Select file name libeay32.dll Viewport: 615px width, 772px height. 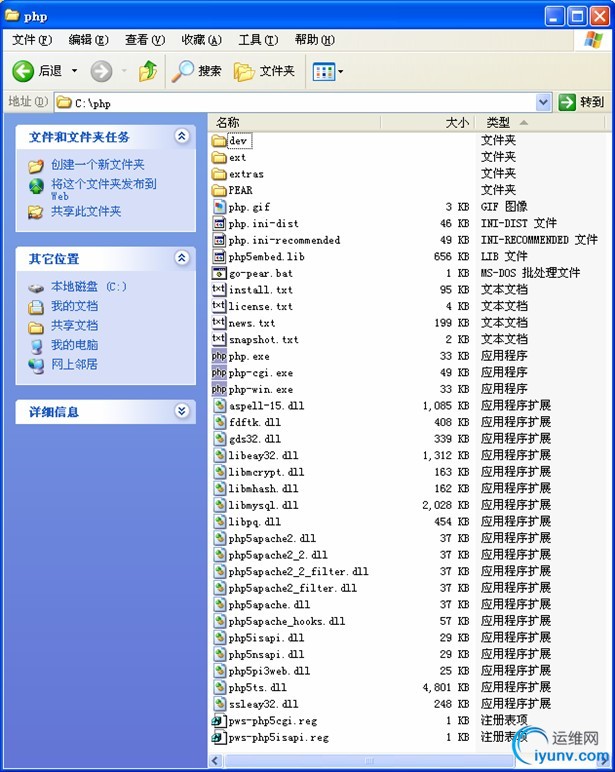(263, 455)
